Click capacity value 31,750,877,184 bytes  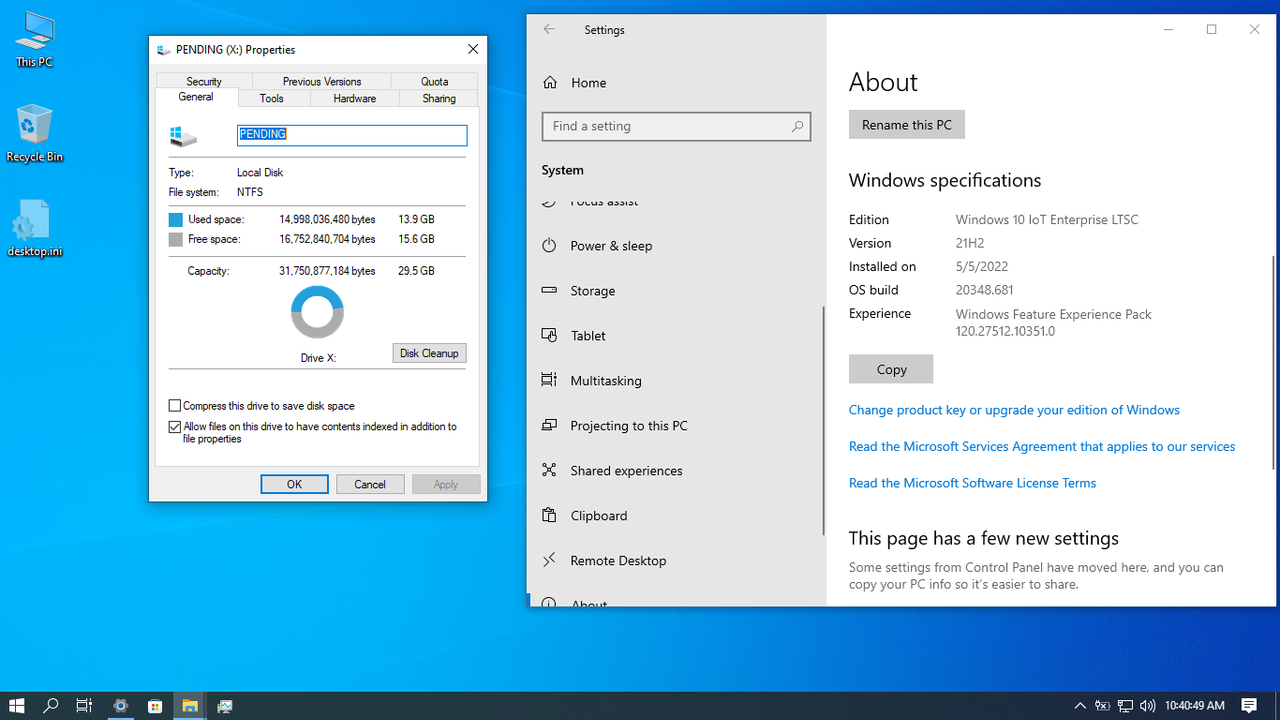pyautogui.click(x=327, y=271)
